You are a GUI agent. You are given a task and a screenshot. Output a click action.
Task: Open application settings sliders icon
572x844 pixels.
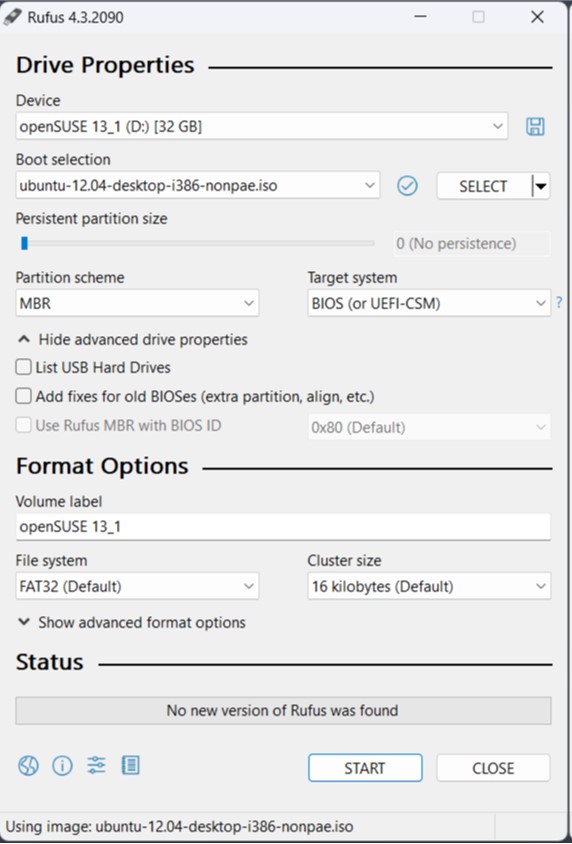pyautogui.click(x=96, y=765)
